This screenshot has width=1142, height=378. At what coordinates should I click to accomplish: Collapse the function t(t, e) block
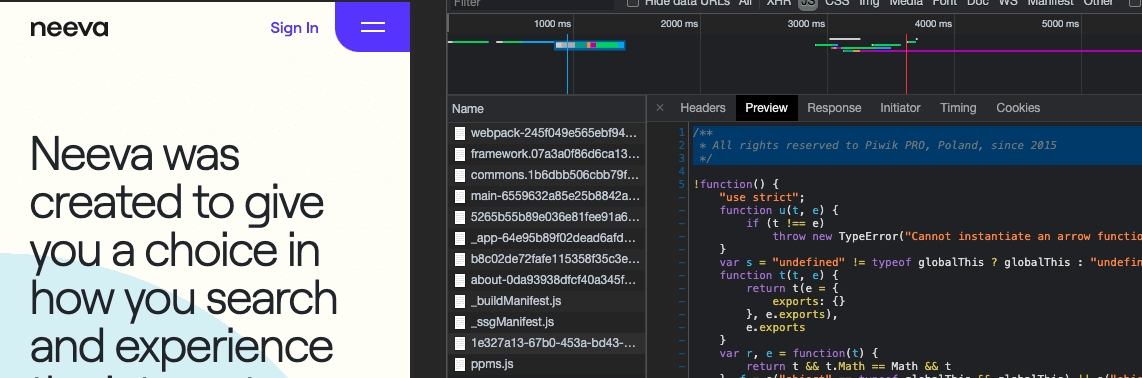point(682,276)
